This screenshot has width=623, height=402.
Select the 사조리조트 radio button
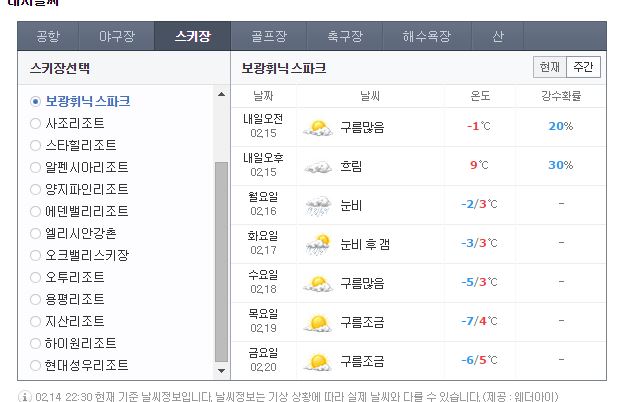(x=35, y=124)
